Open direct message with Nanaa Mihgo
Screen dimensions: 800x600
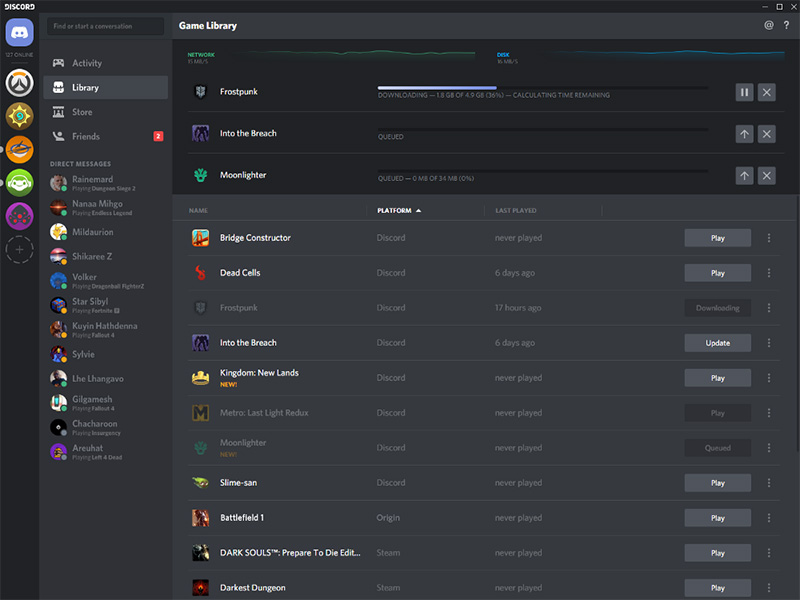click(106, 207)
